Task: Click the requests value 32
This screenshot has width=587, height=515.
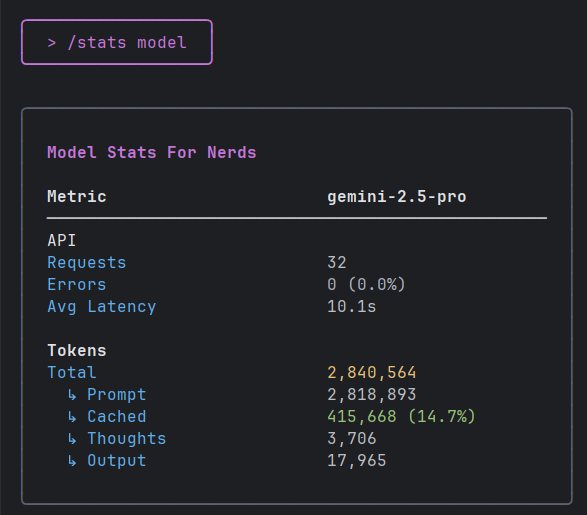Action: (x=337, y=262)
